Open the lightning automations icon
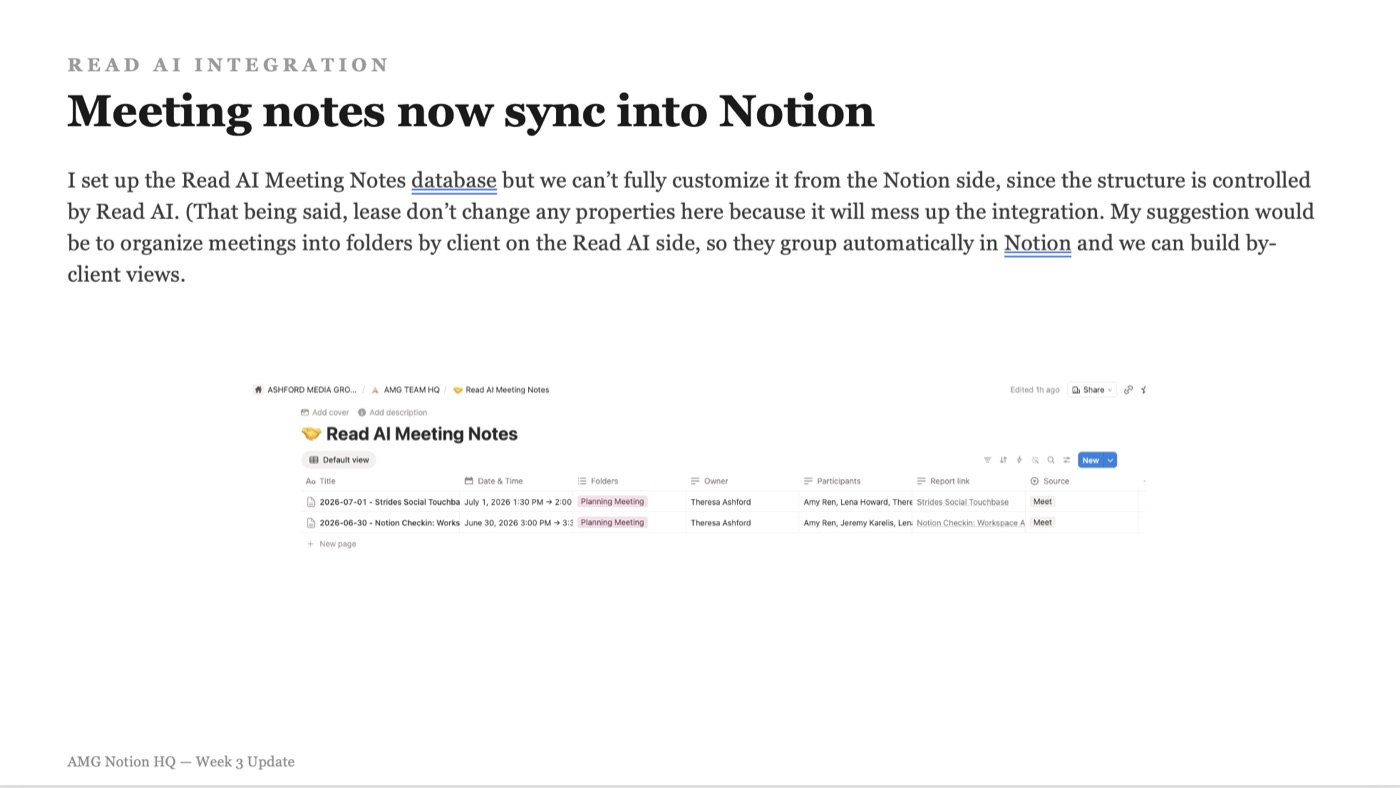 1019,460
